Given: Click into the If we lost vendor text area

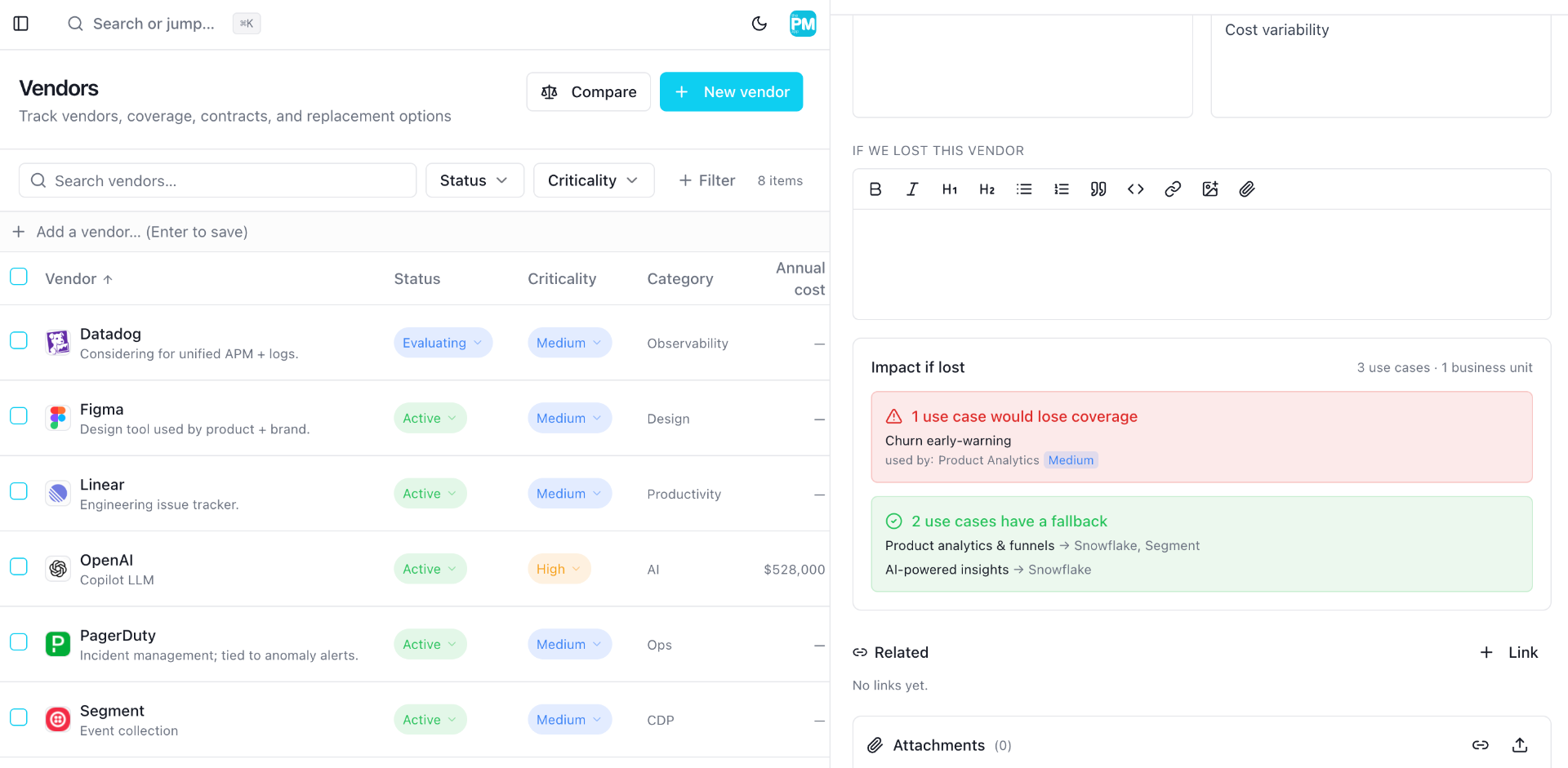Looking at the screenshot, I should (x=1201, y=264).
